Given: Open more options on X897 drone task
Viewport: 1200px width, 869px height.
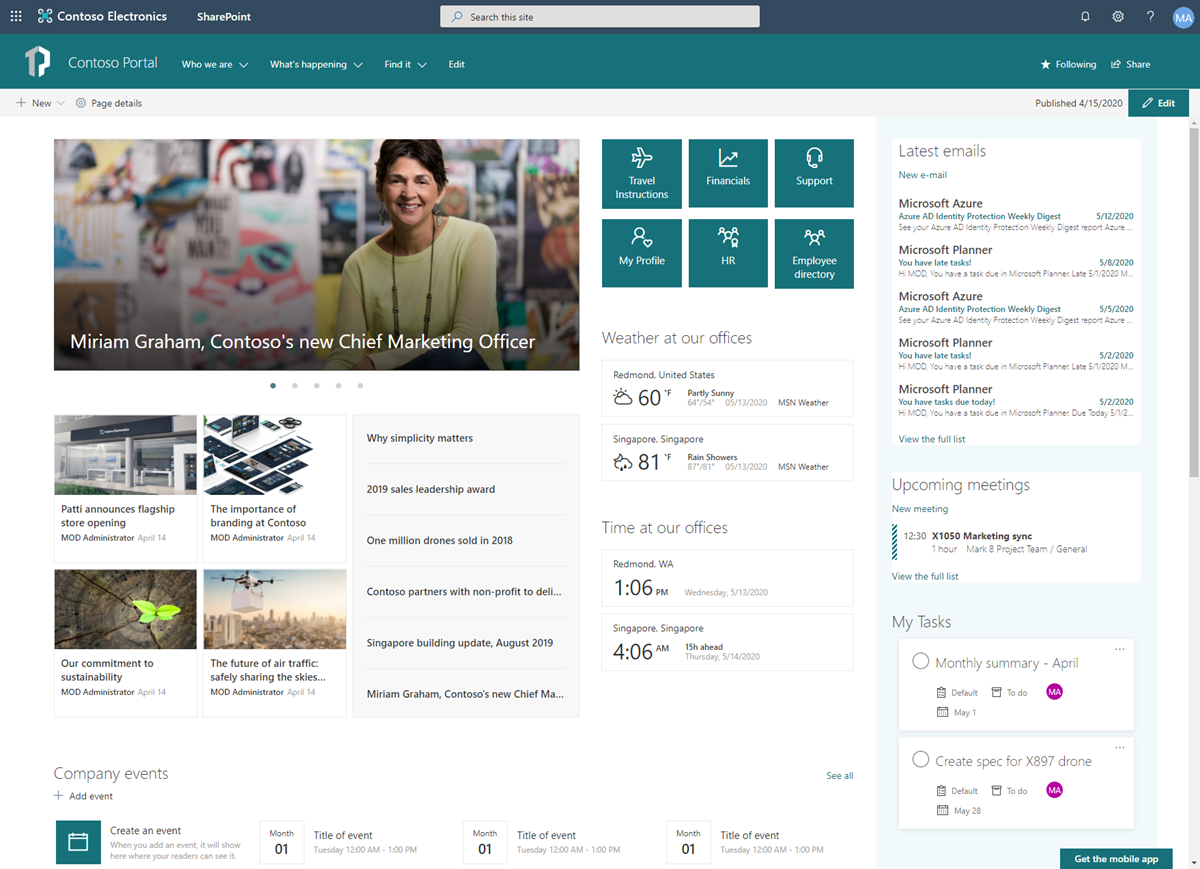Looking at the screenshot, I should (1120, 748).
